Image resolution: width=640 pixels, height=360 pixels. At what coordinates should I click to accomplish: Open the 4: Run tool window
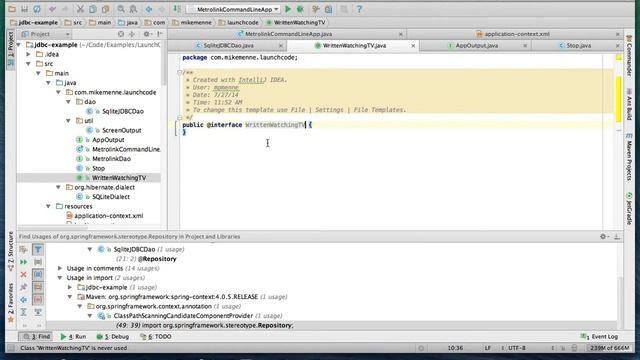tap(73, 337)
